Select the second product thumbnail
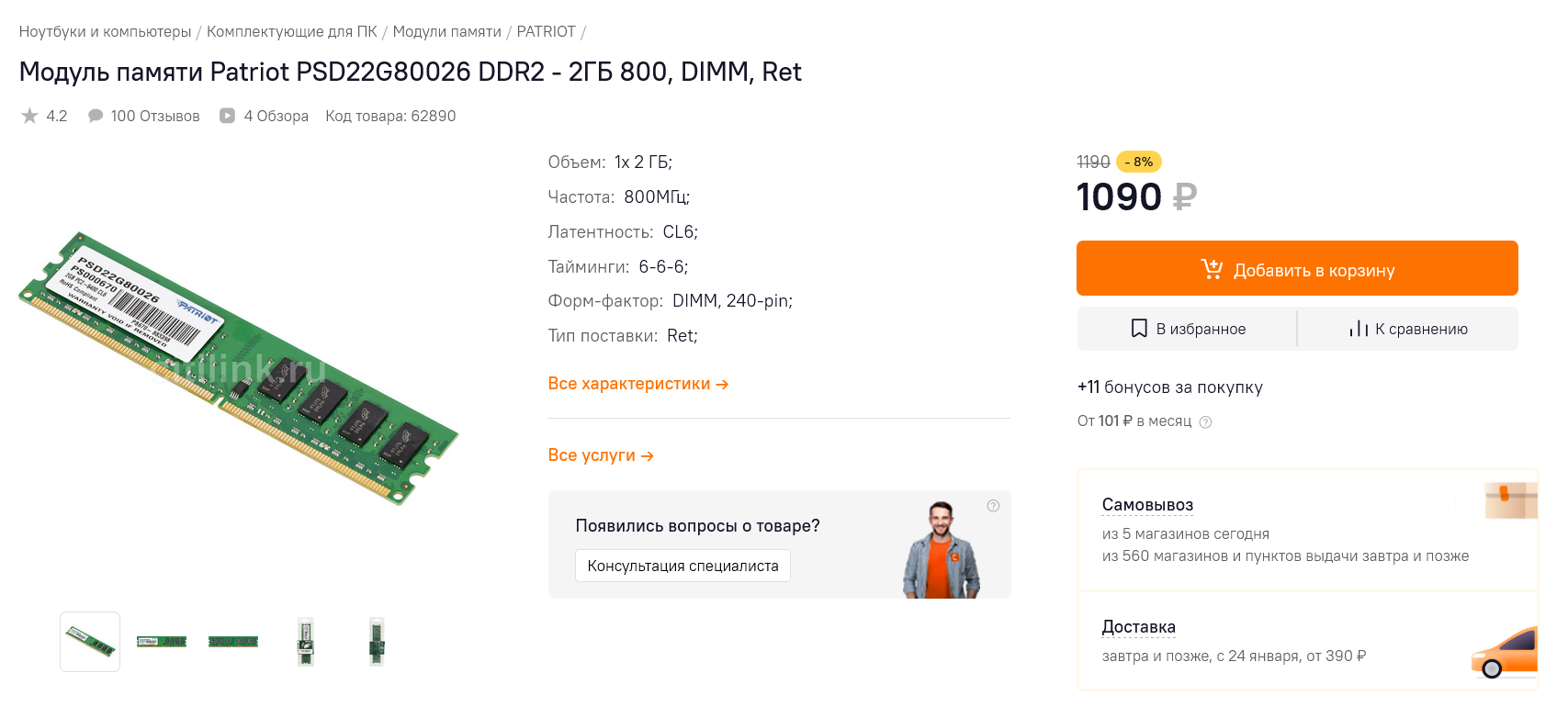Image resolution: width=1568 pixels, height=718 pixels. [x=162, y=642]
